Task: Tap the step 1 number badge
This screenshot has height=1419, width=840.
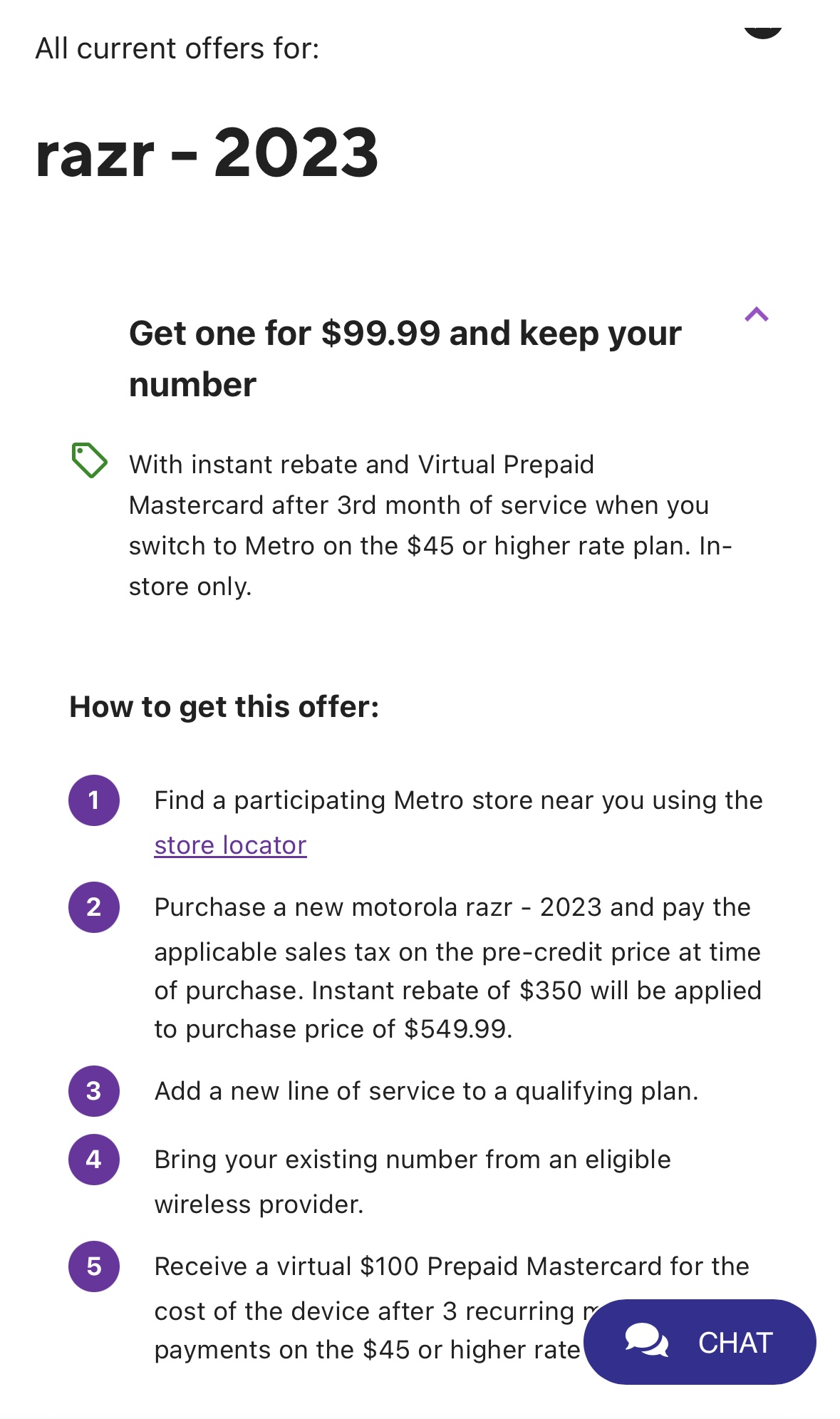Action: point(94,800)
